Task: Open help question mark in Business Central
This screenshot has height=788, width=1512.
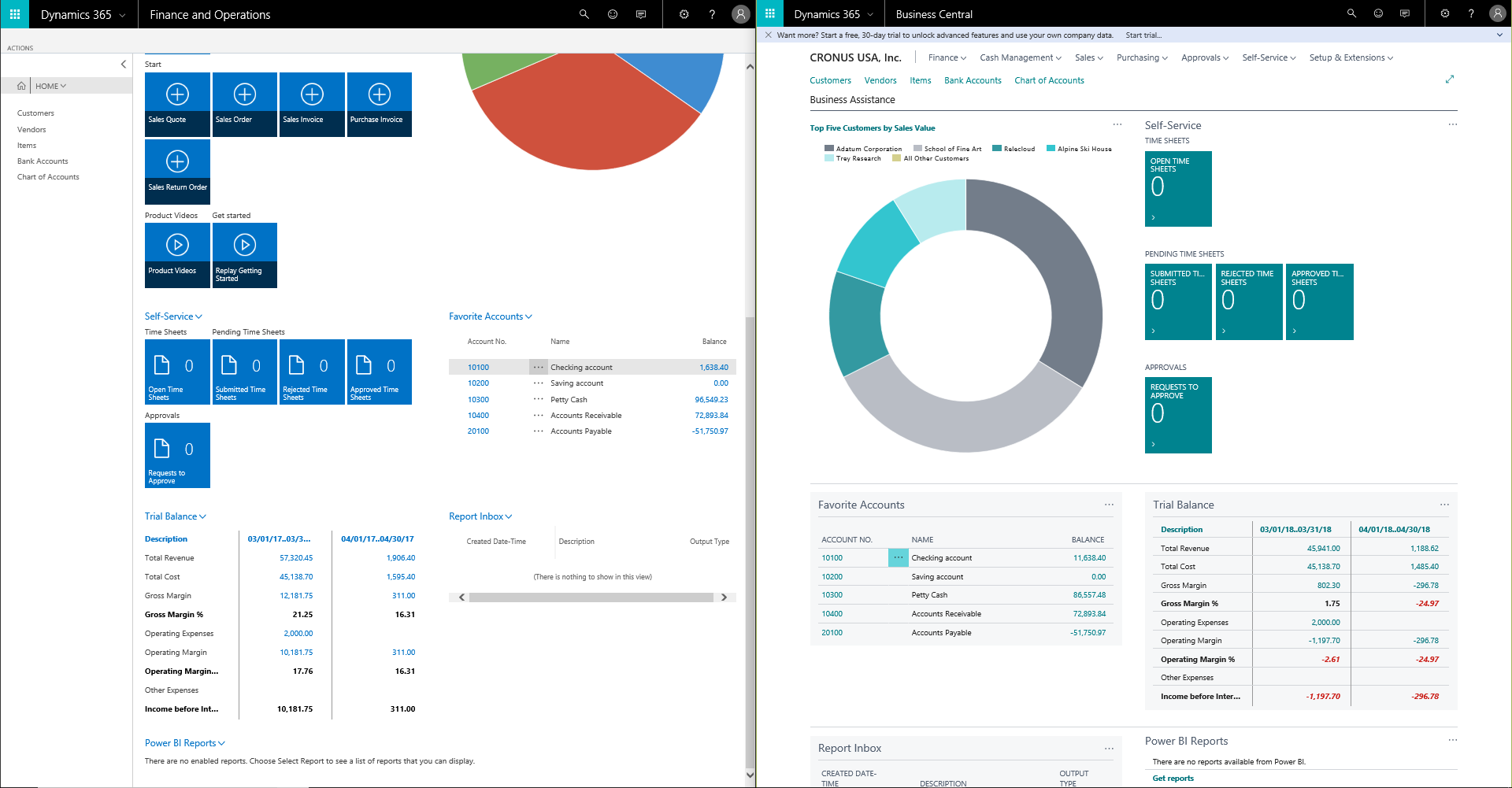Action: [1471, 13]
